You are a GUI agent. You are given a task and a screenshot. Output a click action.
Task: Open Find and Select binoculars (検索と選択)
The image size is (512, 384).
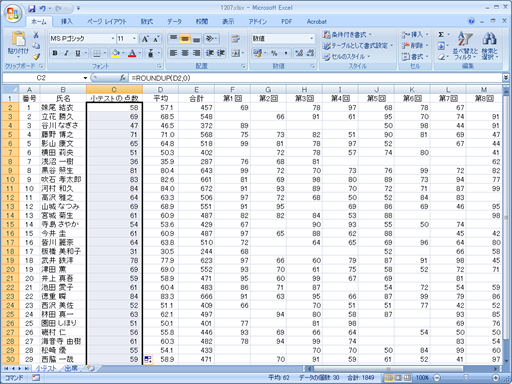(x=489, y=46)
